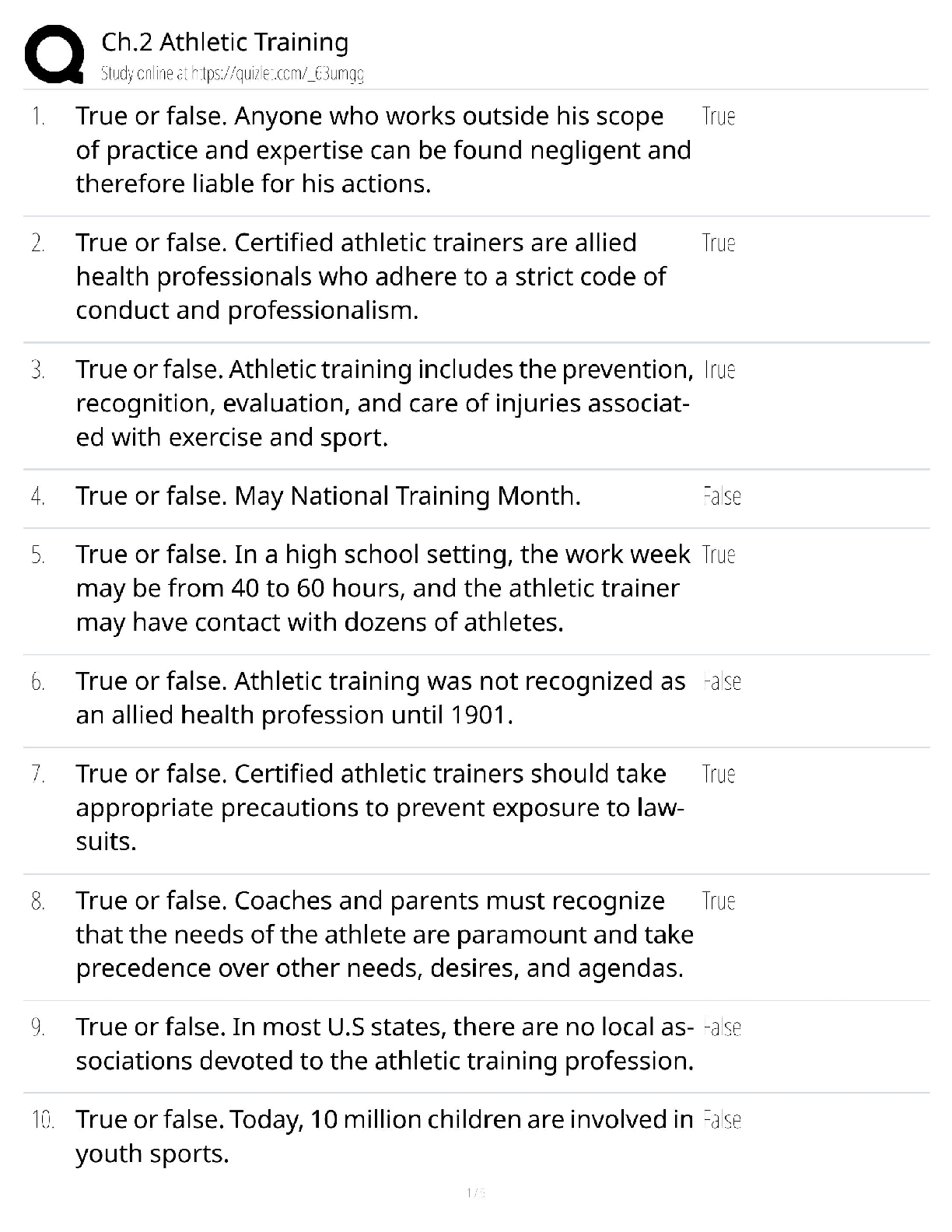
Task: Click the False answer for question 9
Action: pos(721,1027)
